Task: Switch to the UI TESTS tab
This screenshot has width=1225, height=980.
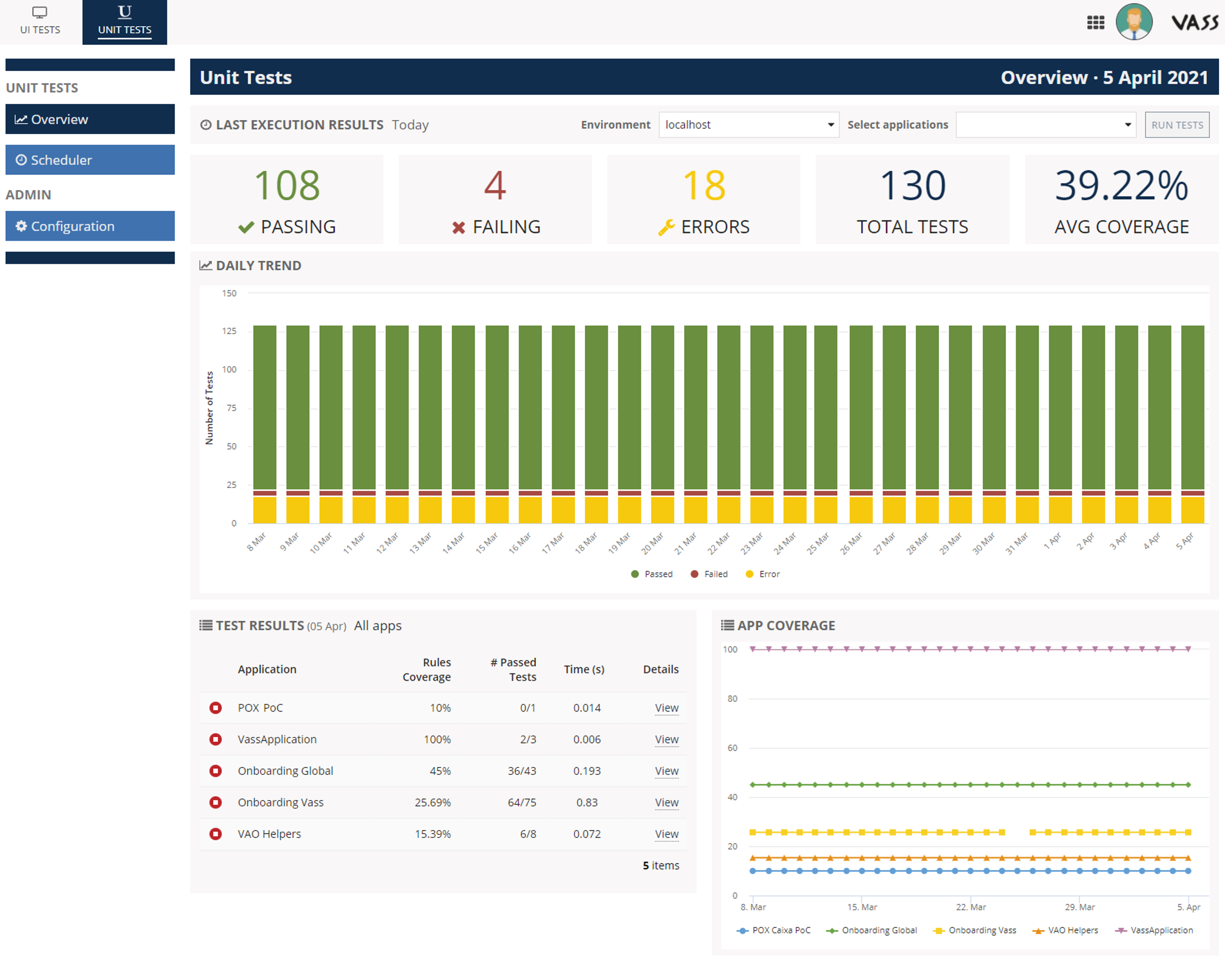Action: (x=40, y=22)
